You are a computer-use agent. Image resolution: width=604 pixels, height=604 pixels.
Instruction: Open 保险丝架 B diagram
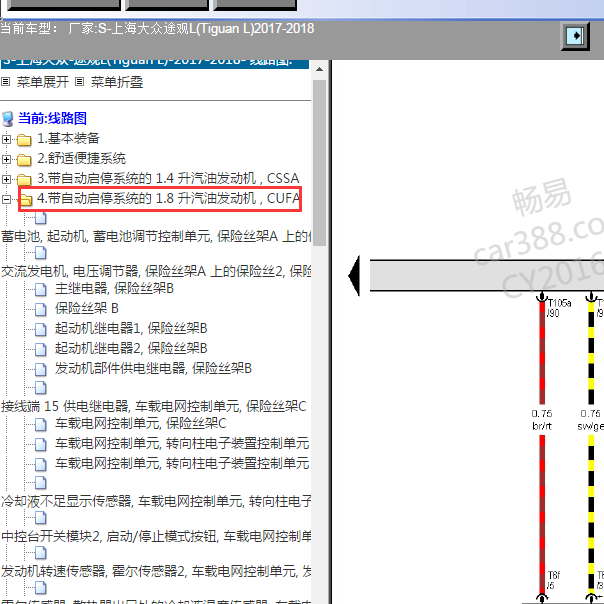coord(87,308)
